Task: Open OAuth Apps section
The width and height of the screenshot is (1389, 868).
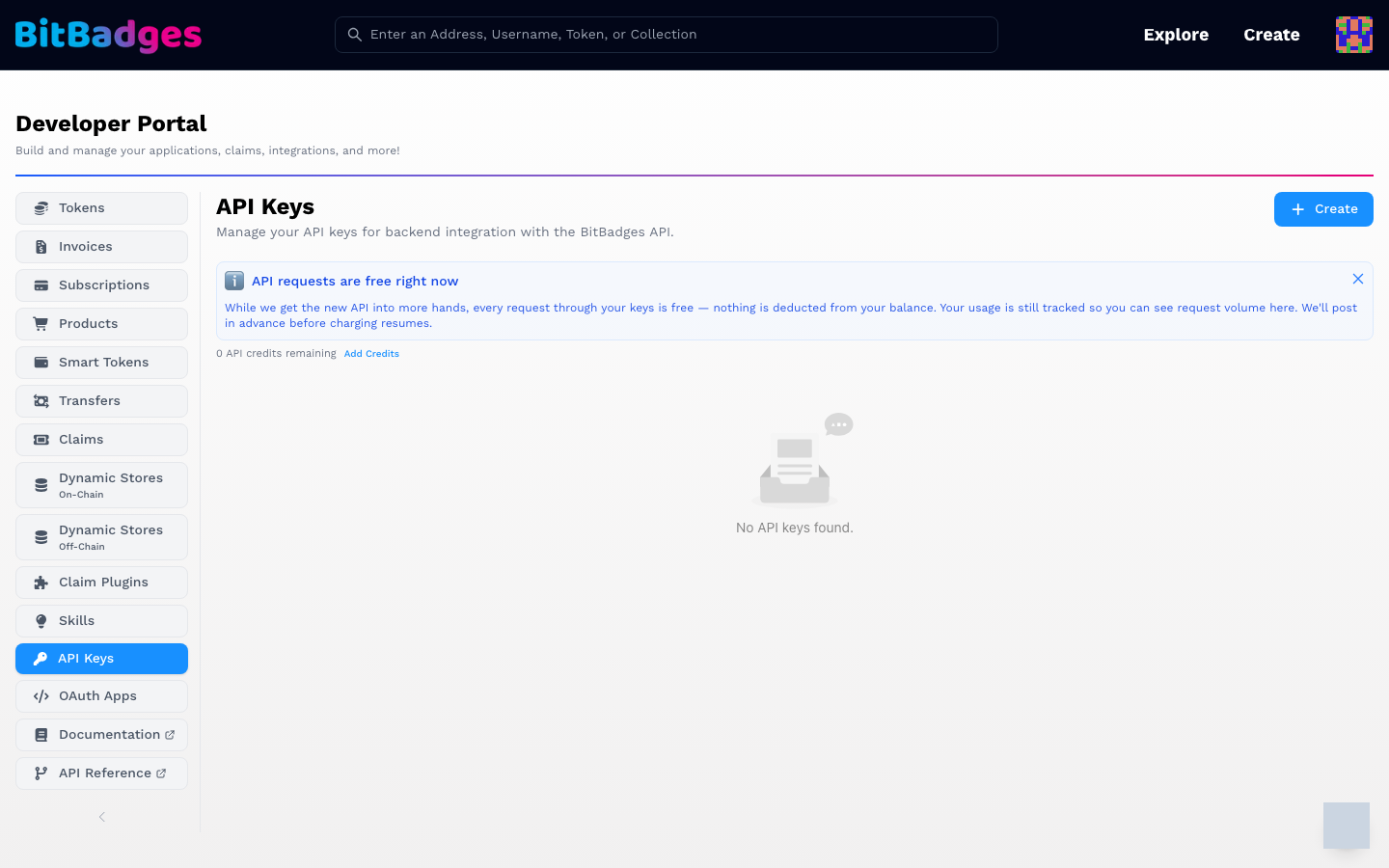Action: (101, 696)
